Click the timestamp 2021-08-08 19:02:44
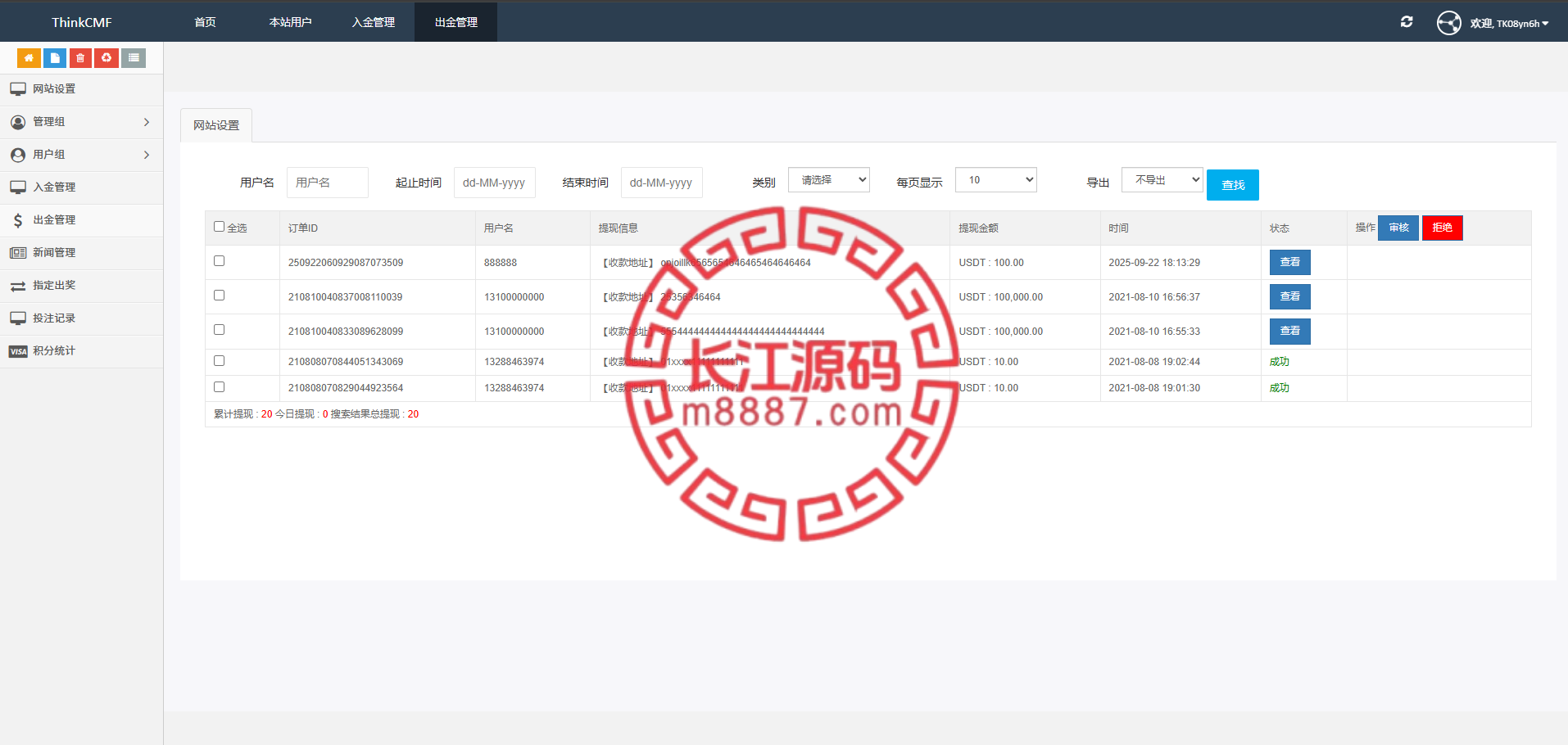1568x745 pixels. [x=1154, y=362]
